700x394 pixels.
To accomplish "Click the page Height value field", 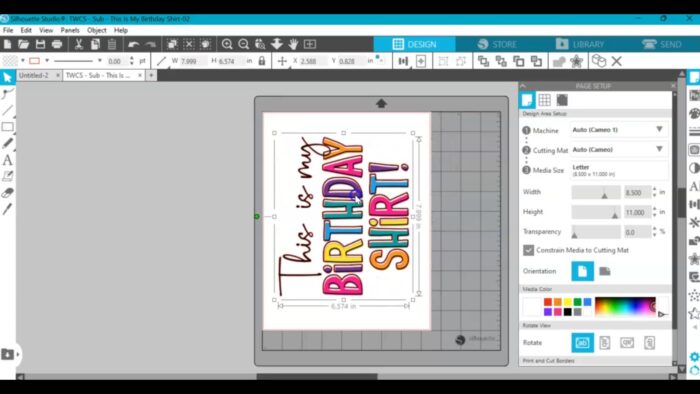I will 638,212.
